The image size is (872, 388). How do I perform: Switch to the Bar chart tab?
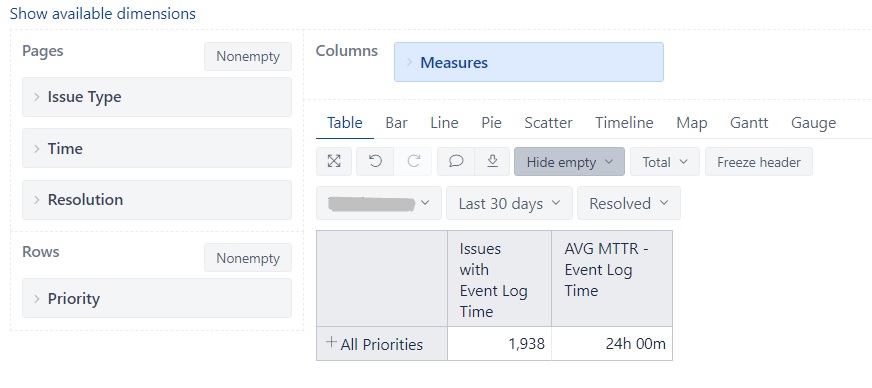coord(397,123)
